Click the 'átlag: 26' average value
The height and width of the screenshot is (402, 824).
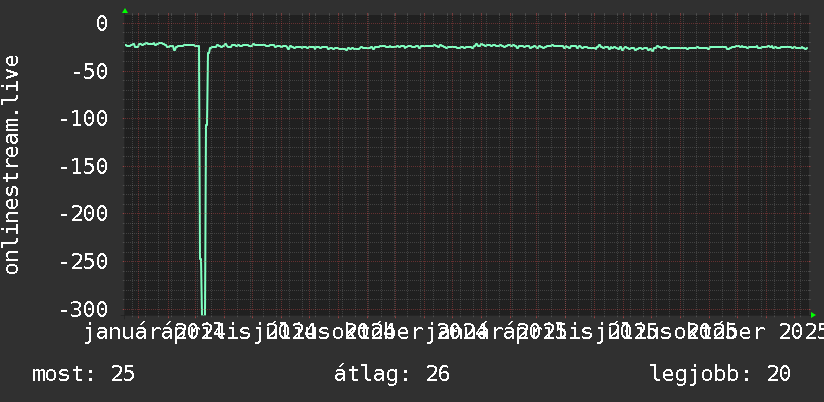coord(392,374)
